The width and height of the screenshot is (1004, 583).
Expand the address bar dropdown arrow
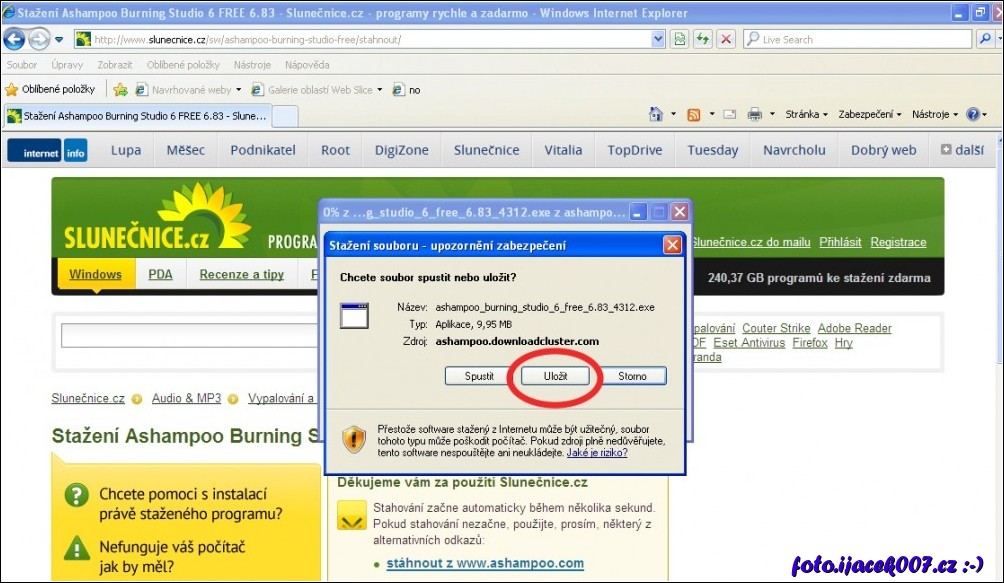click(658, 39)
